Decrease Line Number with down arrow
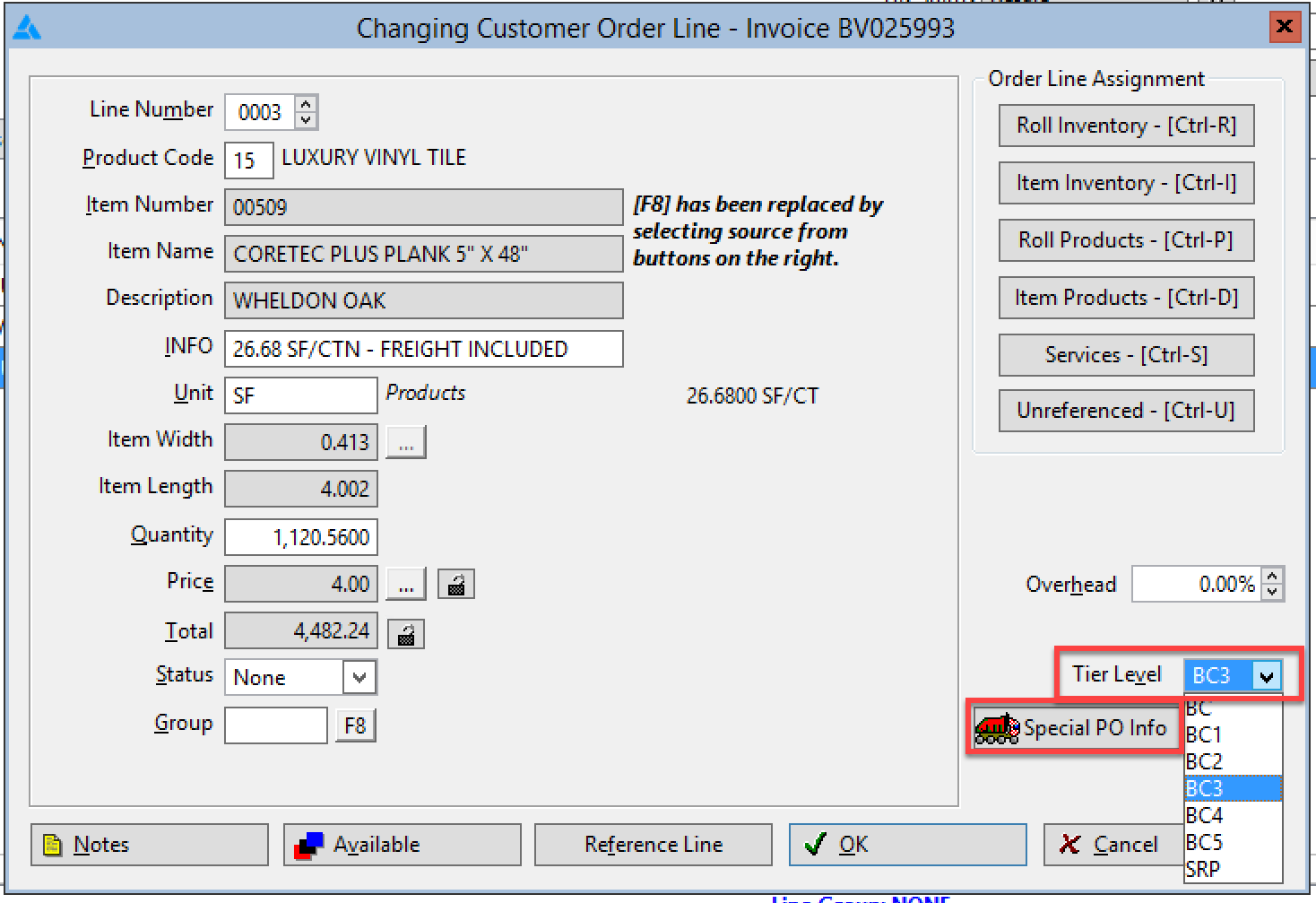 pyautogui.click(x=307, y=120)
